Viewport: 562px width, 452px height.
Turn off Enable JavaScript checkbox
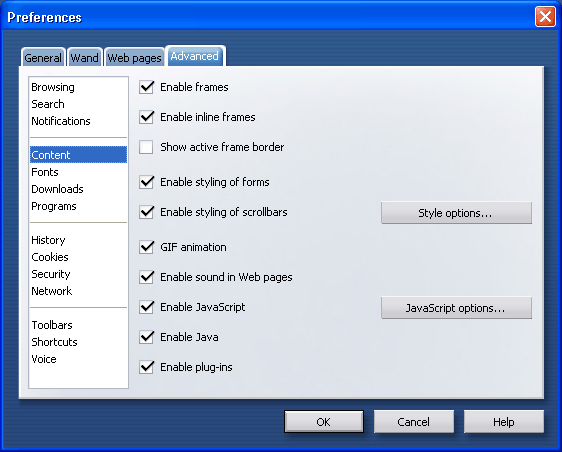[146, 307]
